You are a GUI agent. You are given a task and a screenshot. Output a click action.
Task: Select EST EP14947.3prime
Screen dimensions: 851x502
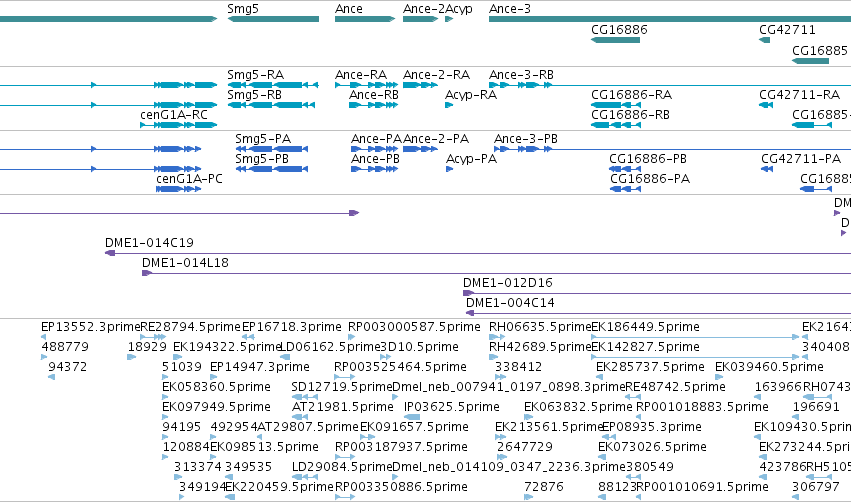[259, 367]
